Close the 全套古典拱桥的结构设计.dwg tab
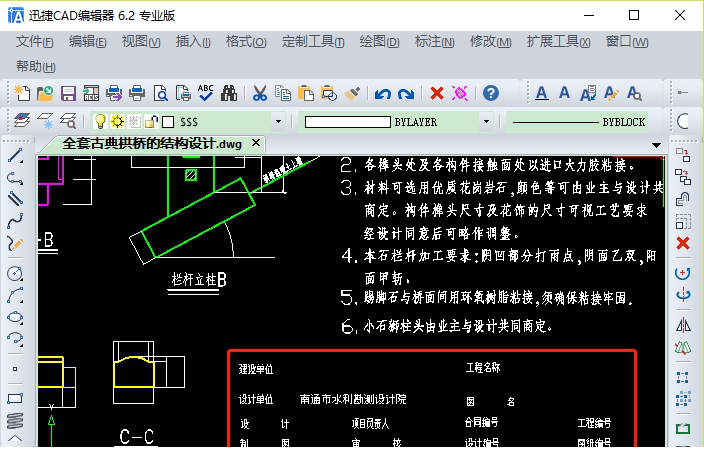The width and height of the screenshot is (704, 464). 256,143
